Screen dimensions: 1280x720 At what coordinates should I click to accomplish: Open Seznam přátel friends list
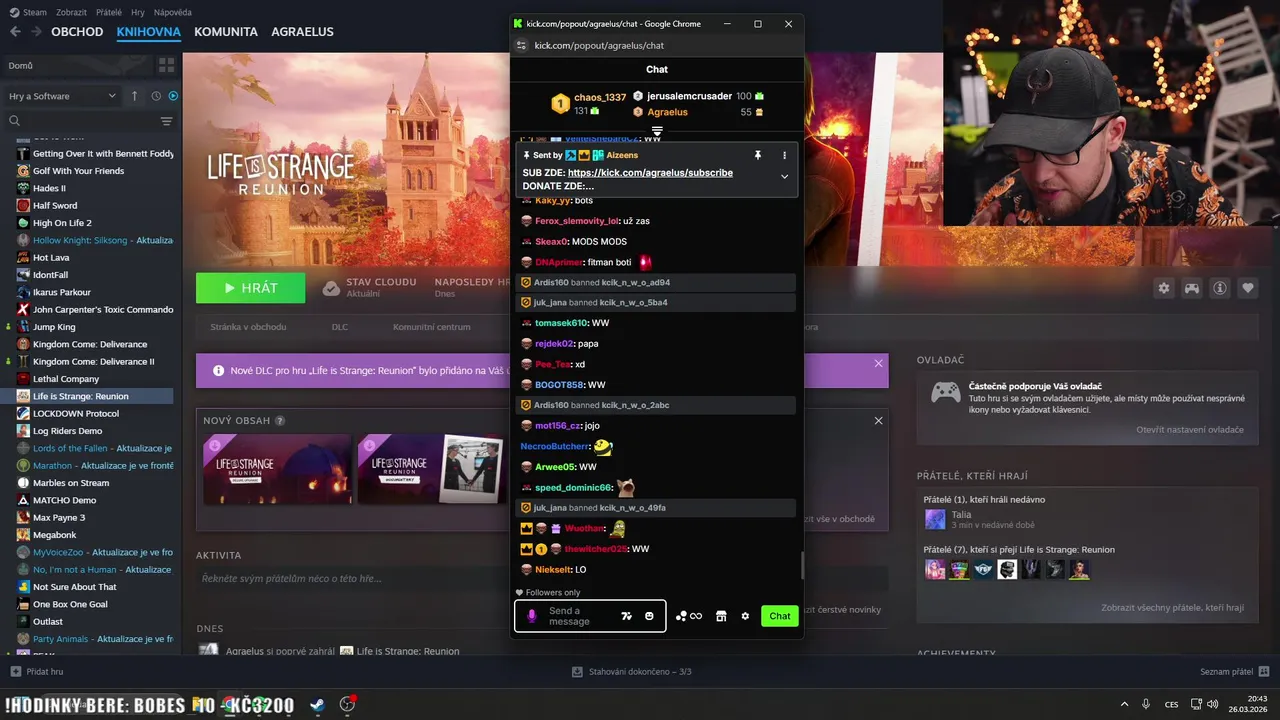coord(1235,672)
